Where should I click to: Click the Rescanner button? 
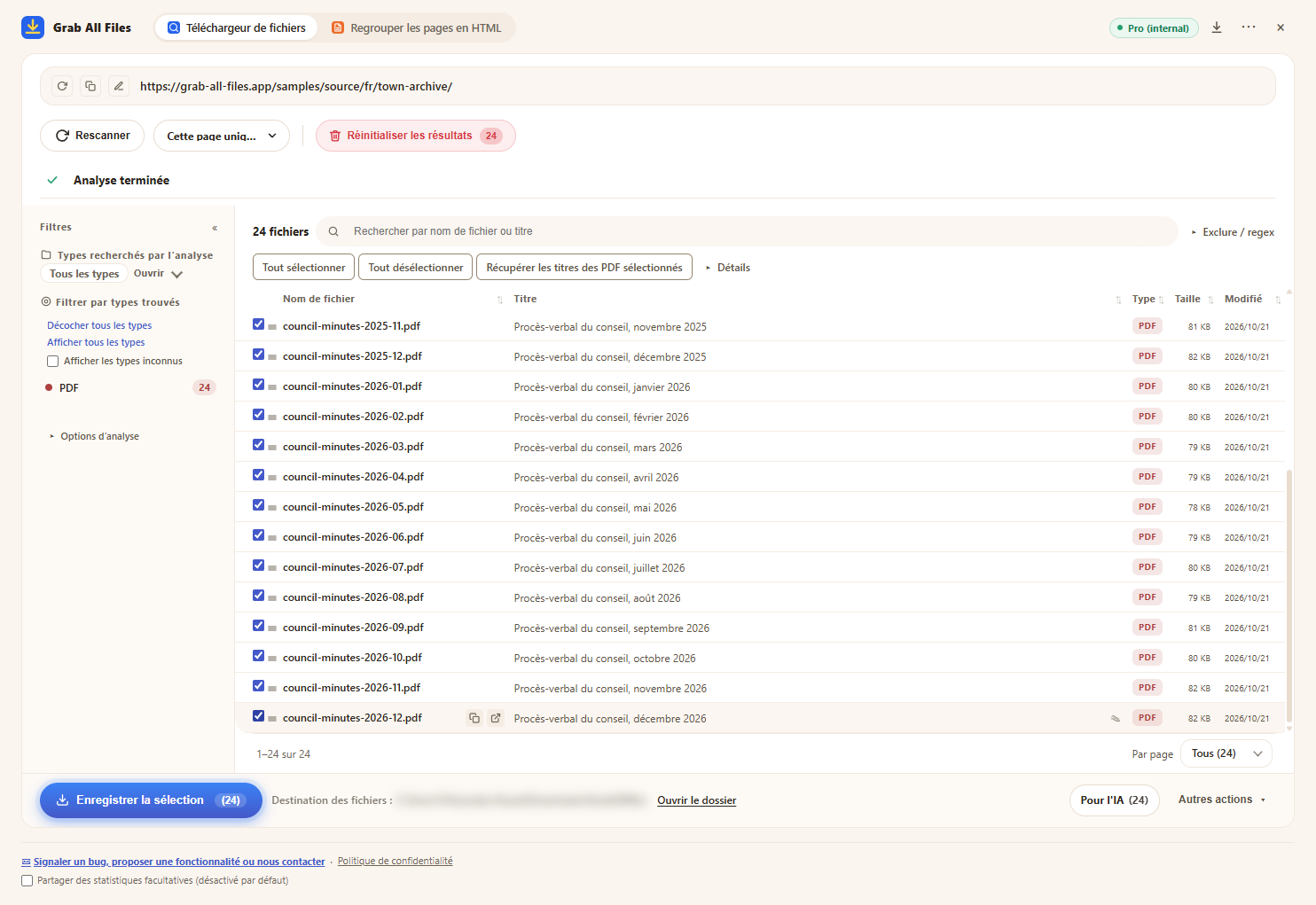92,136
